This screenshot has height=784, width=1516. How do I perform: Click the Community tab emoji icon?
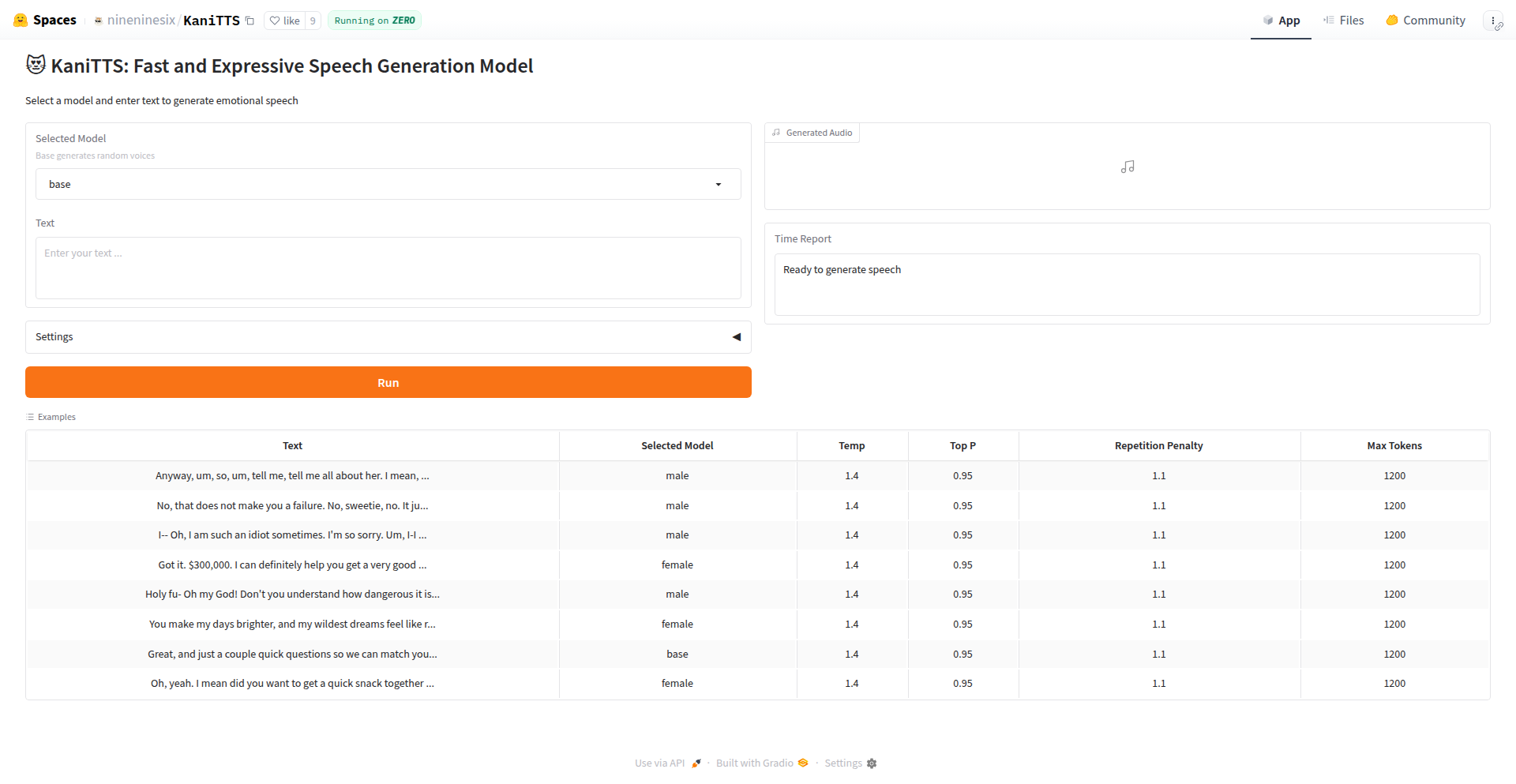coord(1392,20)
